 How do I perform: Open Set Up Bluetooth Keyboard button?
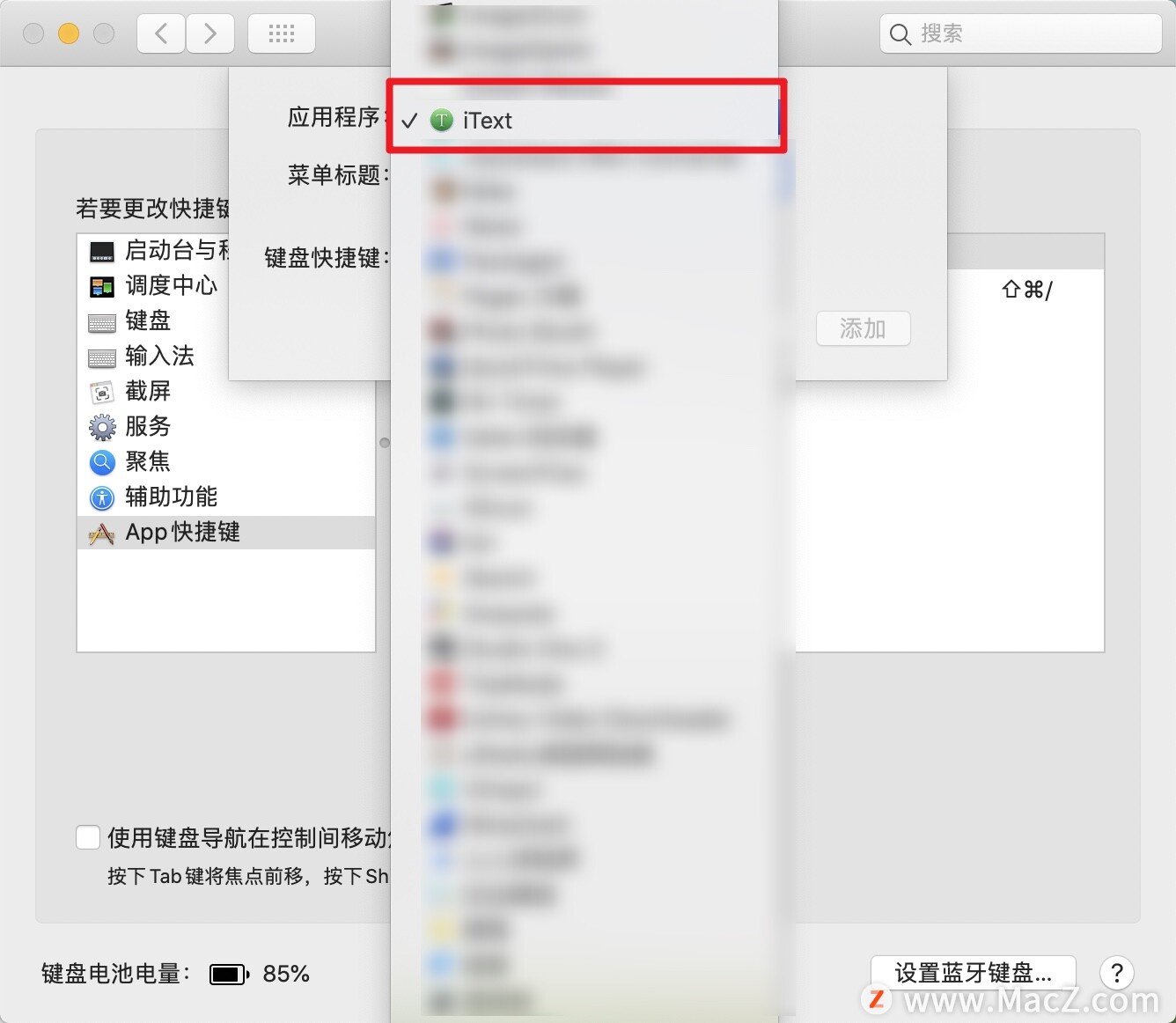[973, 973]
